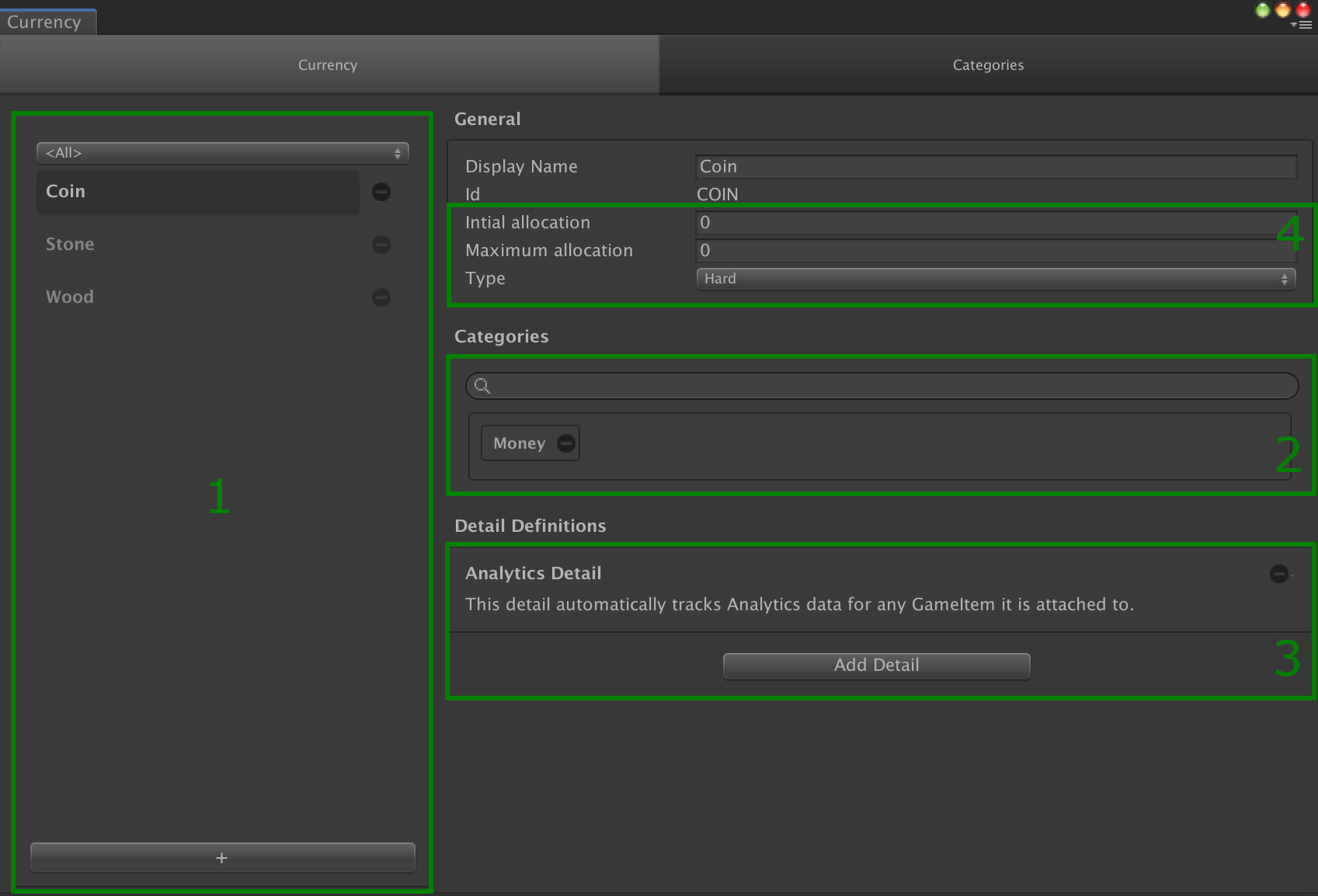The width and height of the screenshot is (1318, 896).
Task: Add a new currency with plus button
Action: tap(222, 858)
